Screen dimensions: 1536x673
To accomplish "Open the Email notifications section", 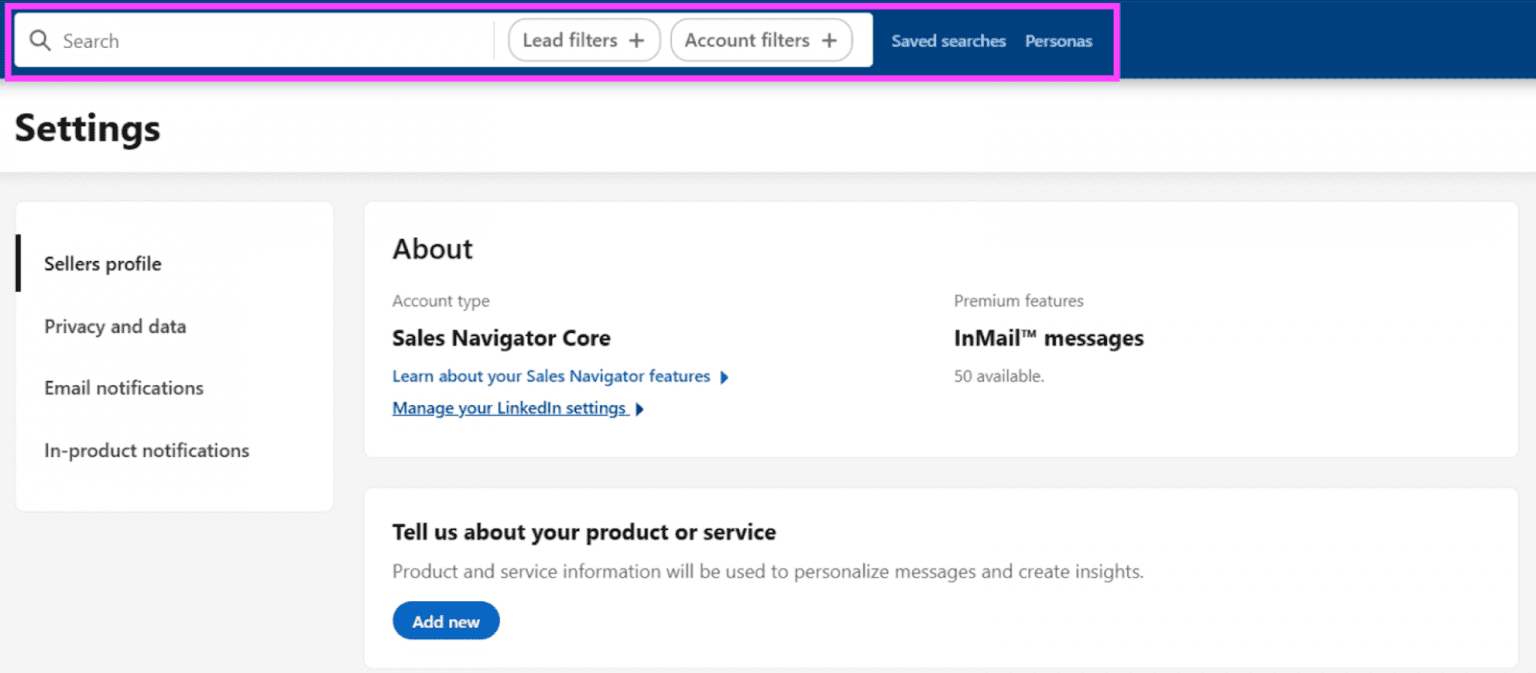I will (124, 388).
